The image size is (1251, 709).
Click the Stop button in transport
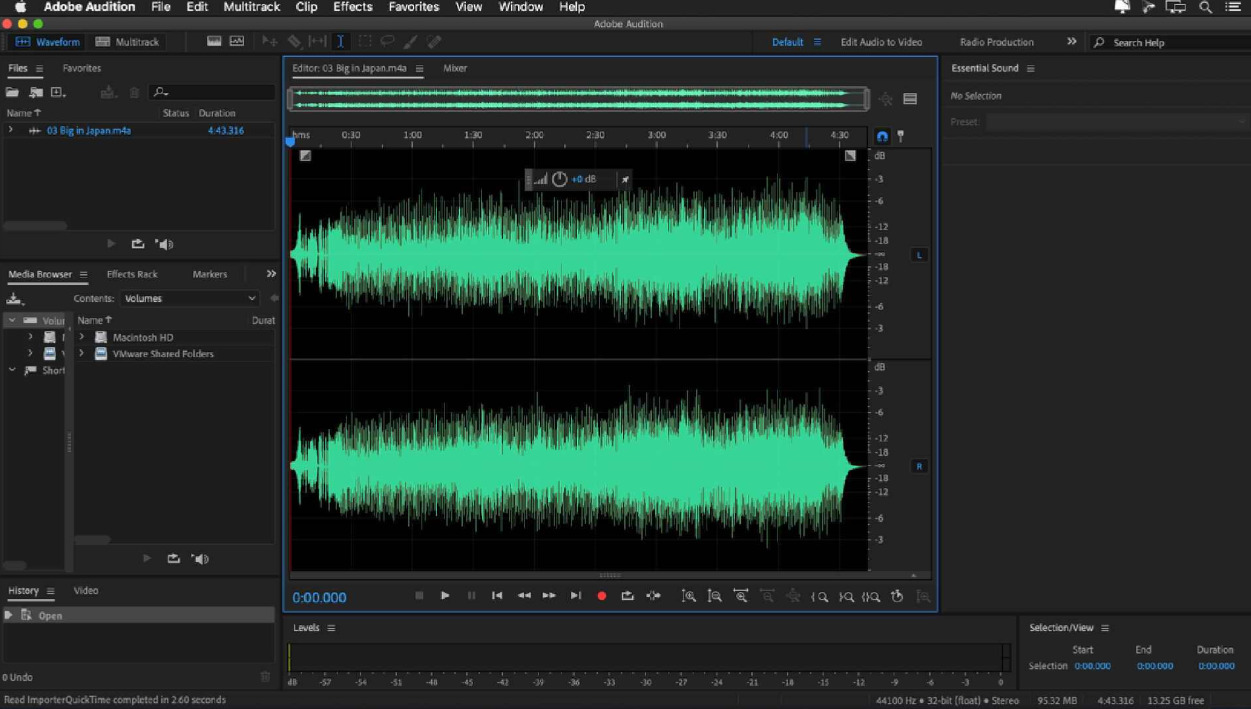pos(419,595)
